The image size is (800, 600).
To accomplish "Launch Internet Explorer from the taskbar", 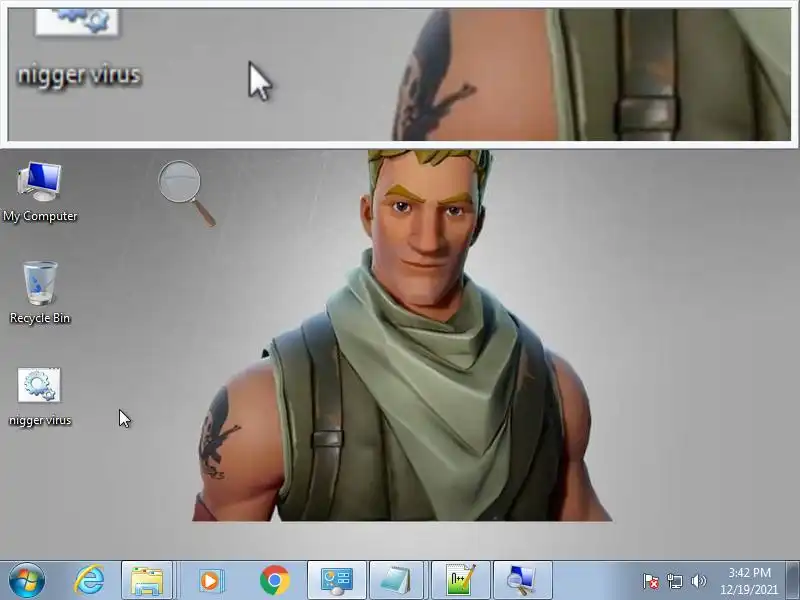I will click(89, 581).
